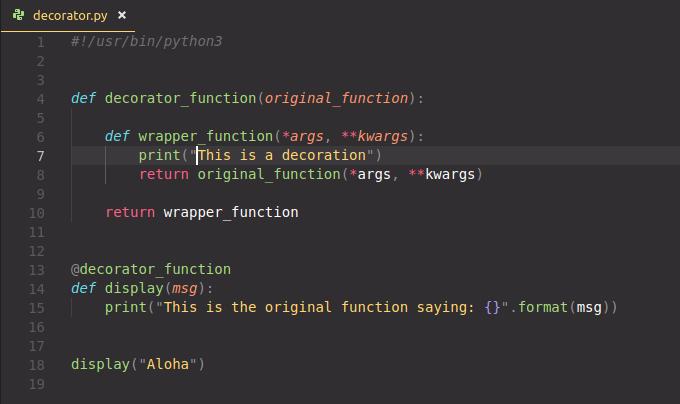
Task: Click line number 7 in the gutter
Action: 40,156
